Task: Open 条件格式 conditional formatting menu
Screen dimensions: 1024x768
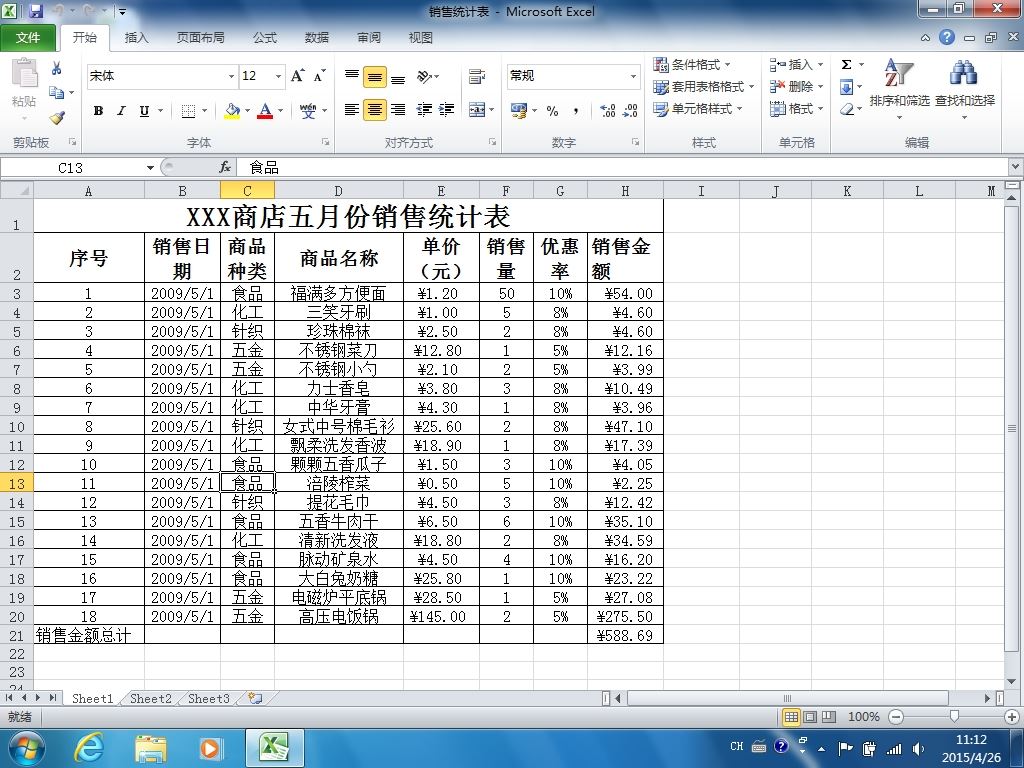Action: (692, 65)
